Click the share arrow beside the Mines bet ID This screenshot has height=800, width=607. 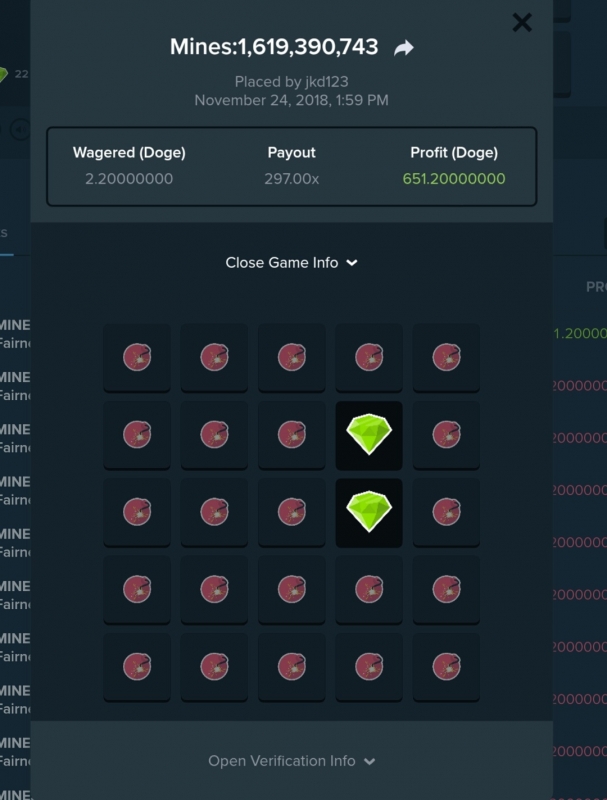coord(403,48)
